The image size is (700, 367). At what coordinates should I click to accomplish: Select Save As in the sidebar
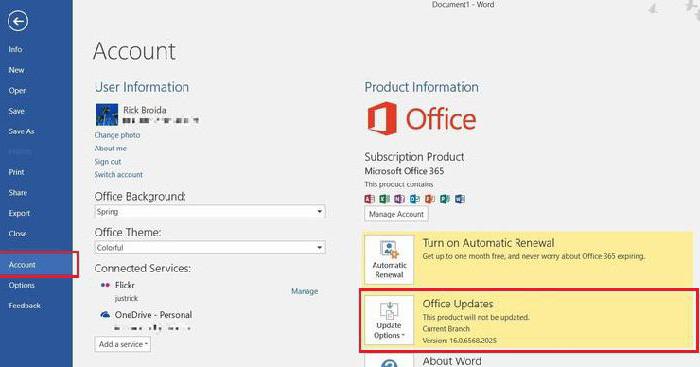pyautogui.click(x=21, y=131)
